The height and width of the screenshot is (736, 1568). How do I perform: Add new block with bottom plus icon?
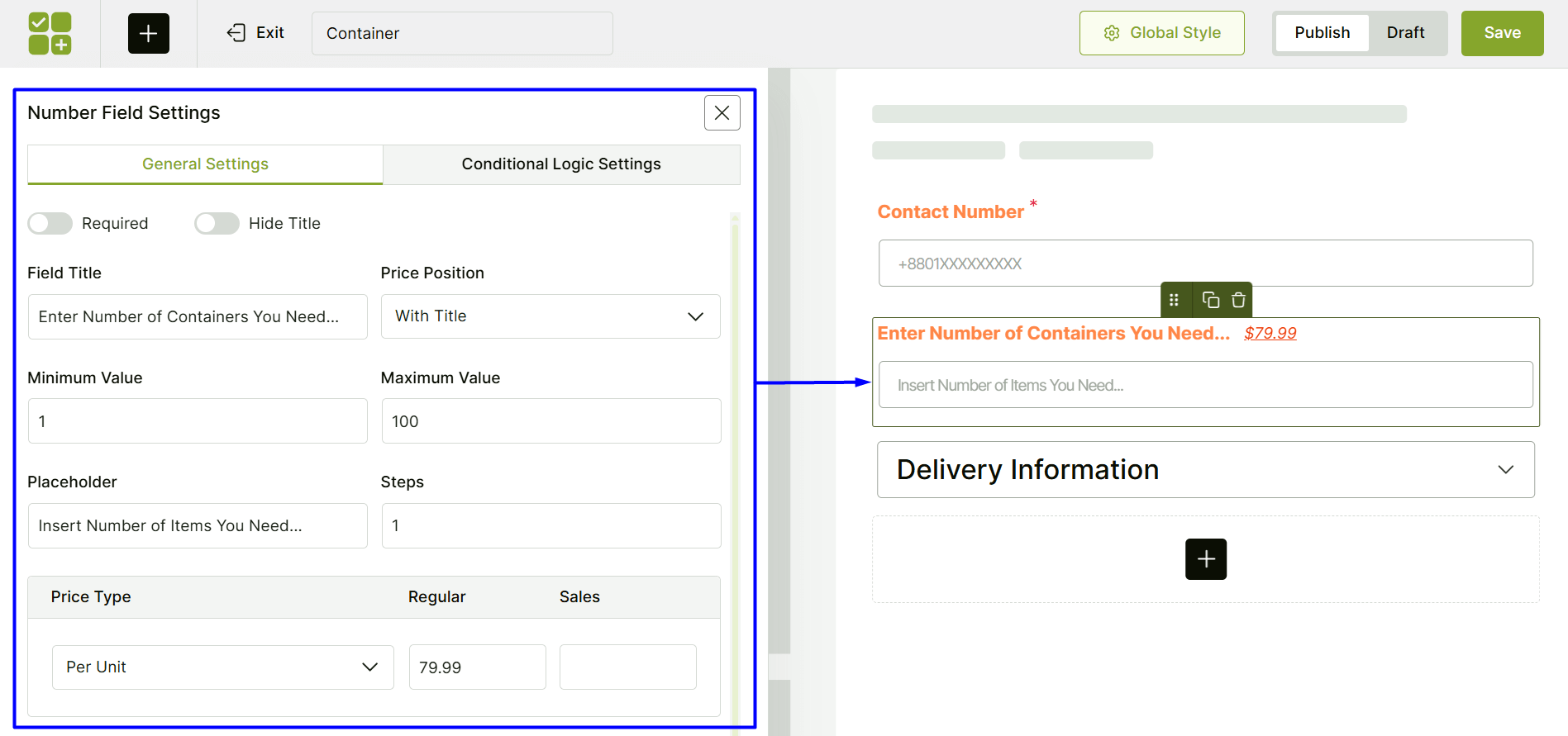(x=1205, y=559)
